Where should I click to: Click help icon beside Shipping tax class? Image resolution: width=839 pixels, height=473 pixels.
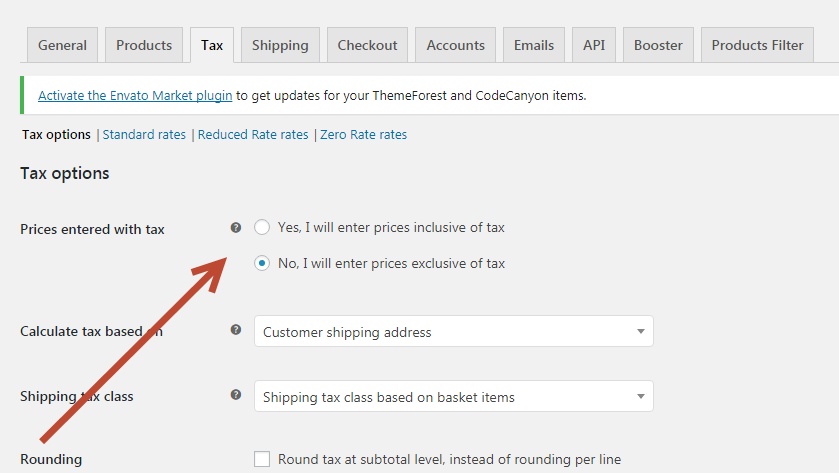pyautogui.click(x=235, y=395)
